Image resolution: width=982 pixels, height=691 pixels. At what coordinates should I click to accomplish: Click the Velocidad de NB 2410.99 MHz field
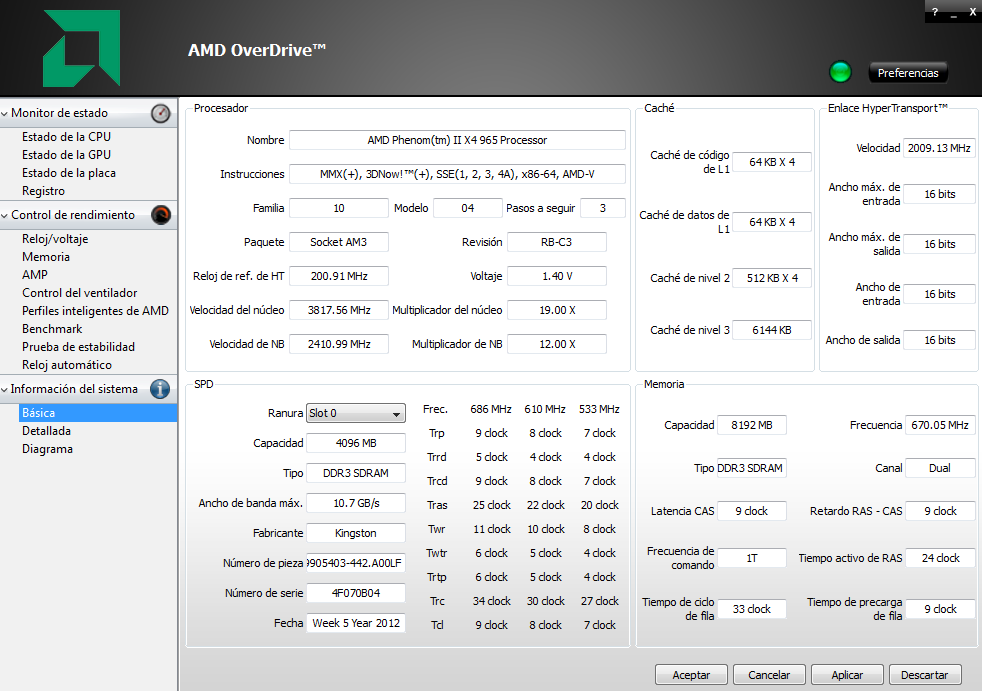[x=339, y=344]
